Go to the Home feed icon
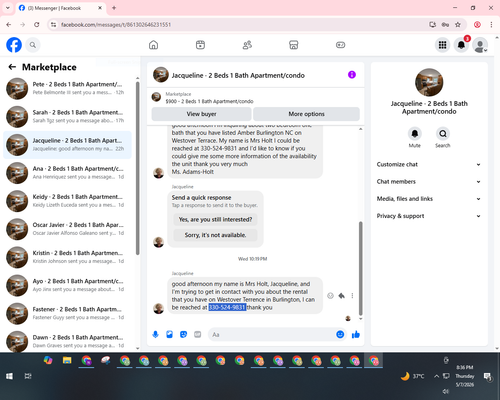Viewport: 500px width, 400px height. 153,45
